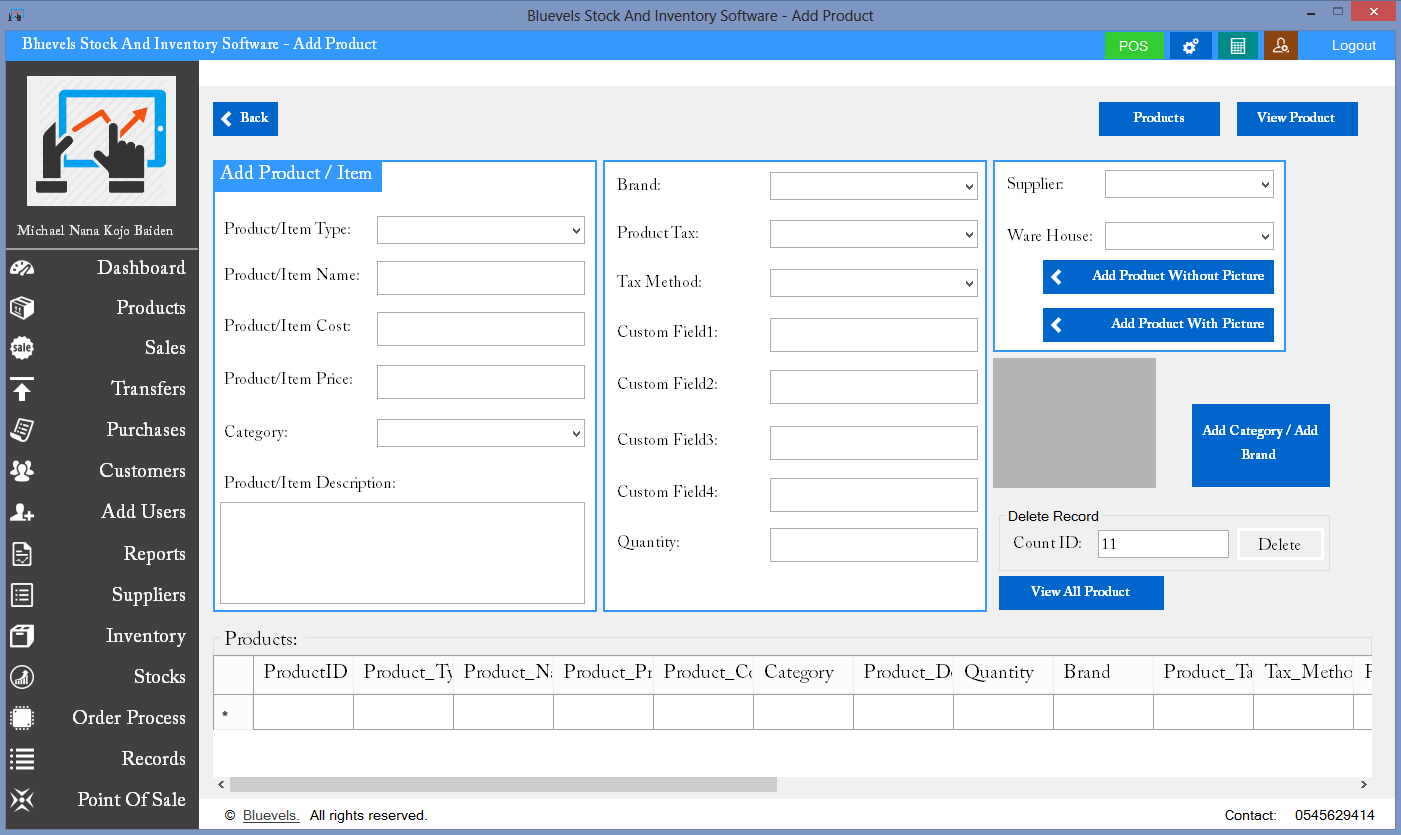Select Point Of Sale in sidebar
This screenshot has width=1401, height=835.
coord(131,800)
